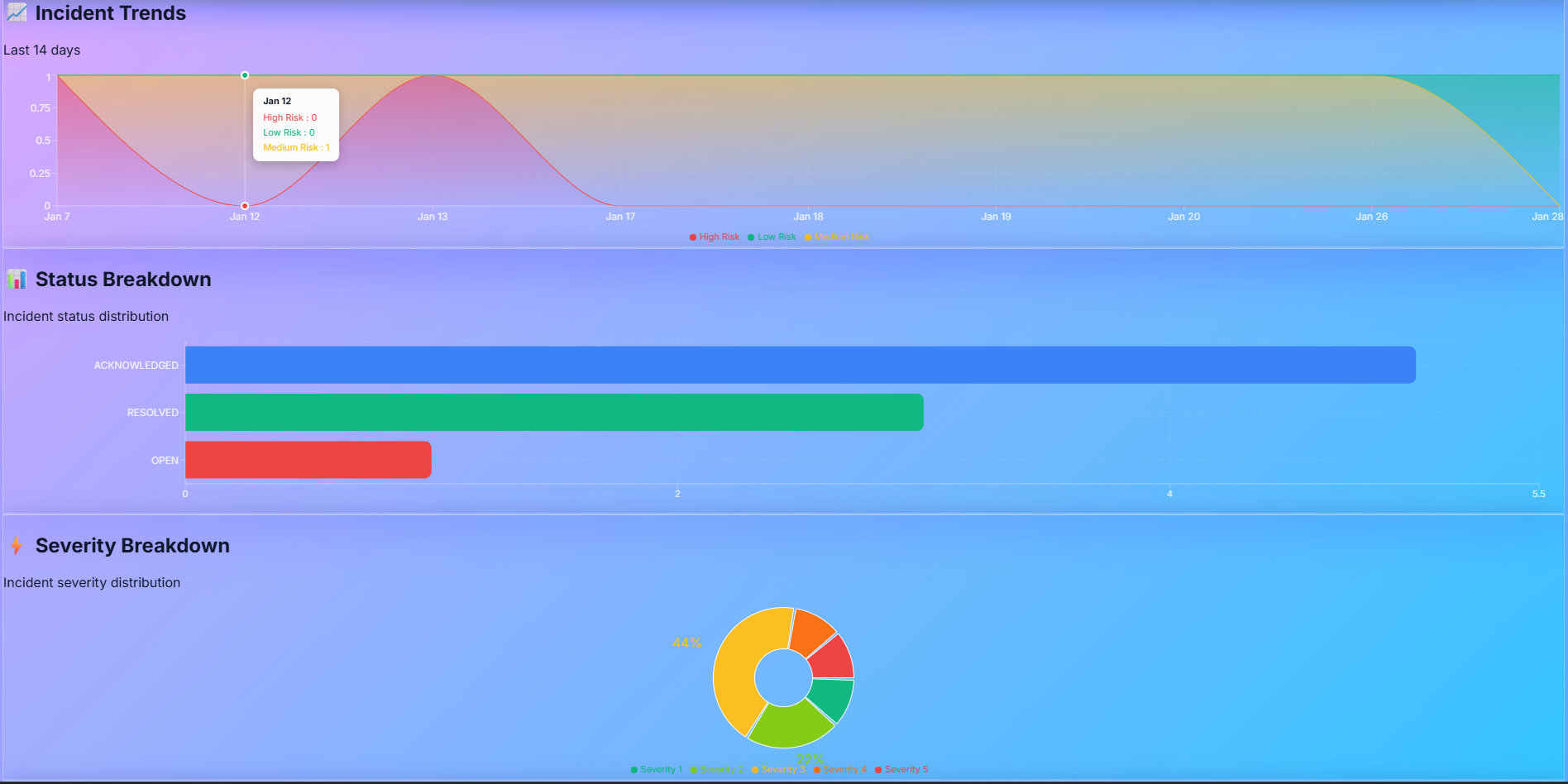
Task: Click the red OPEN bar in Status Breakdown
Action: (306, 460)
